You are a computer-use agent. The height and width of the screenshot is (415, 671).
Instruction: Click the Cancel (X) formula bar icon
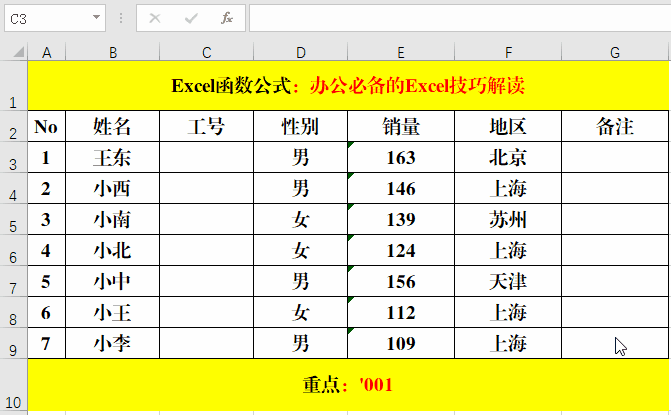pyautogui.click(x=155, y=18)
